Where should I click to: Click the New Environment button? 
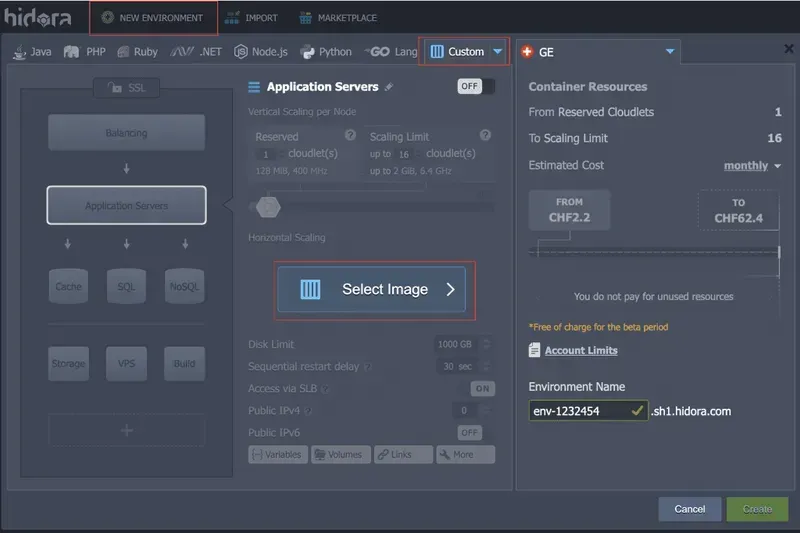tap(153, 18)
